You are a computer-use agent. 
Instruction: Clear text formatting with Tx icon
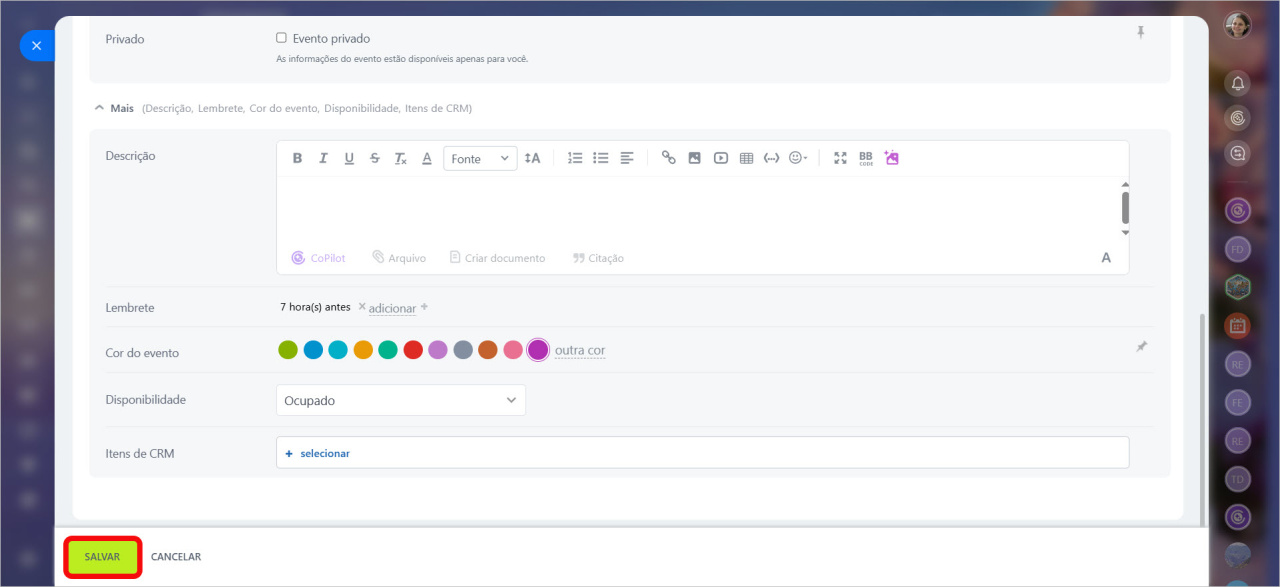click(400, 158)
